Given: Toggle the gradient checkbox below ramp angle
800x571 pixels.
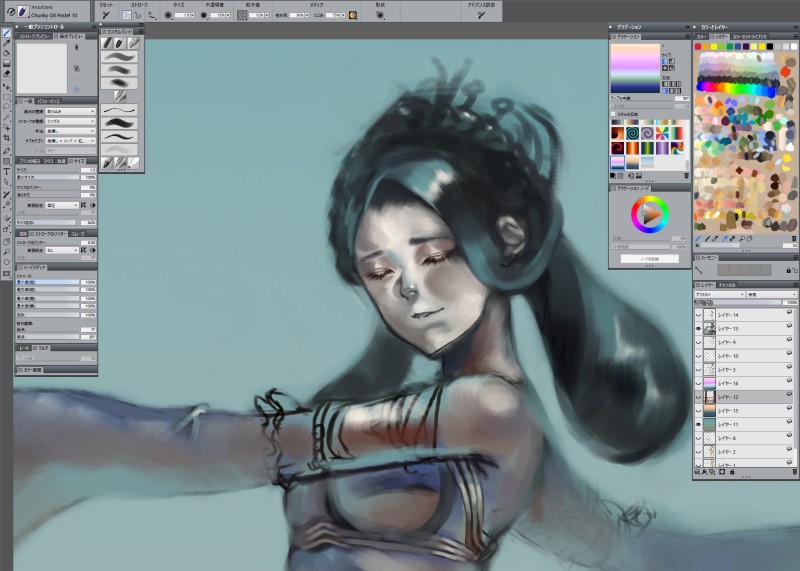Looking at the screenshot, I should 614,114.
